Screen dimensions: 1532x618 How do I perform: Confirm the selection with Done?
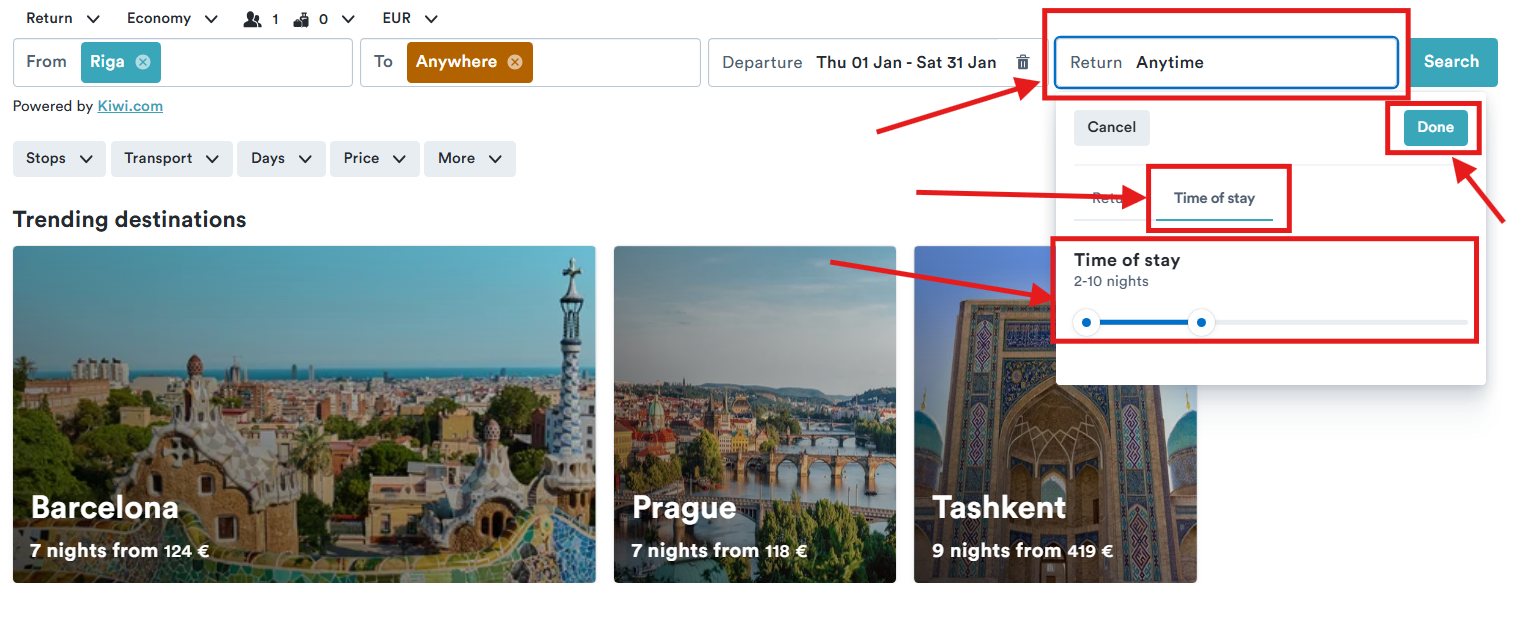coord(1435,127)
